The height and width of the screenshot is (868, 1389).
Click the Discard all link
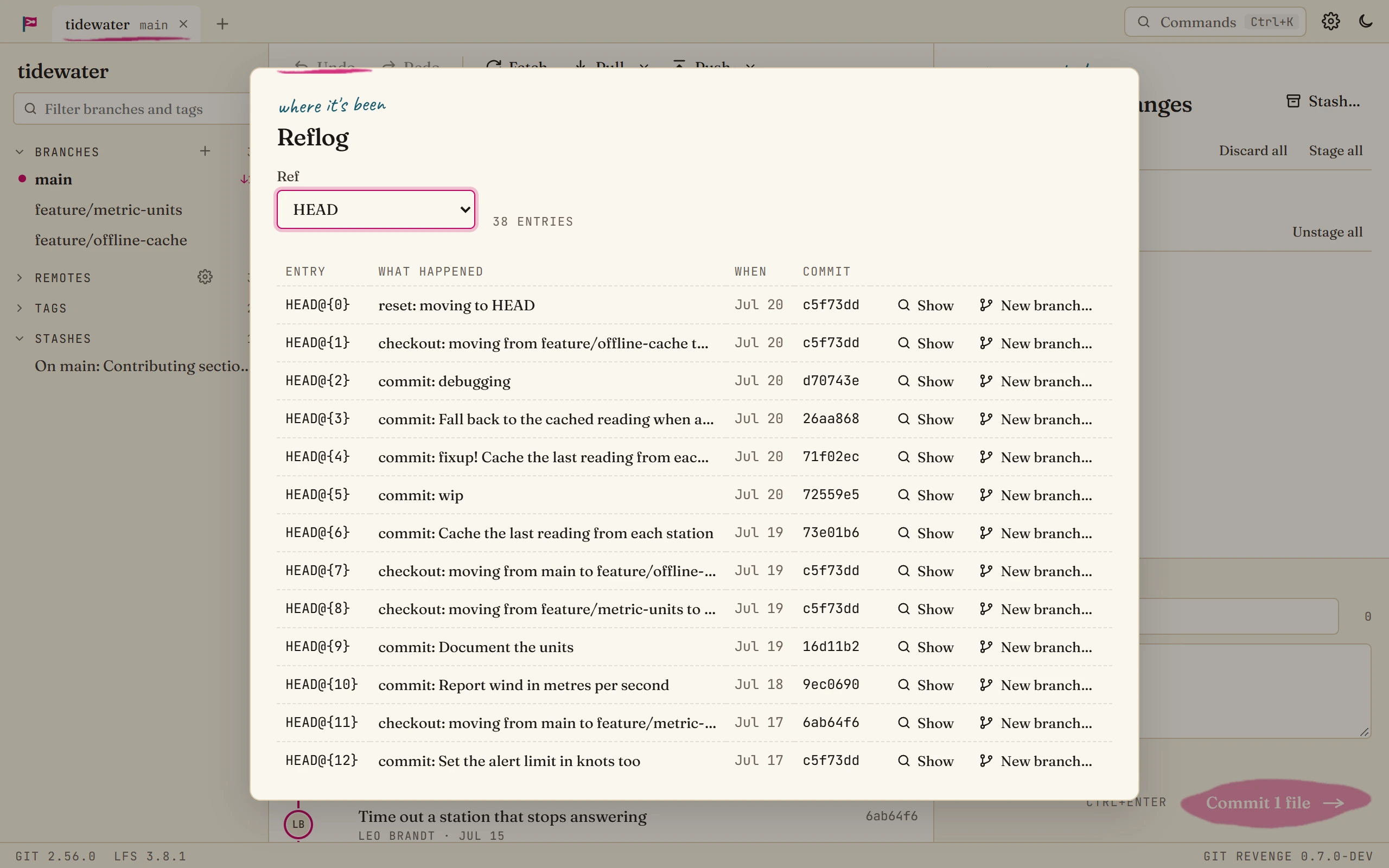coord(1253,150)
